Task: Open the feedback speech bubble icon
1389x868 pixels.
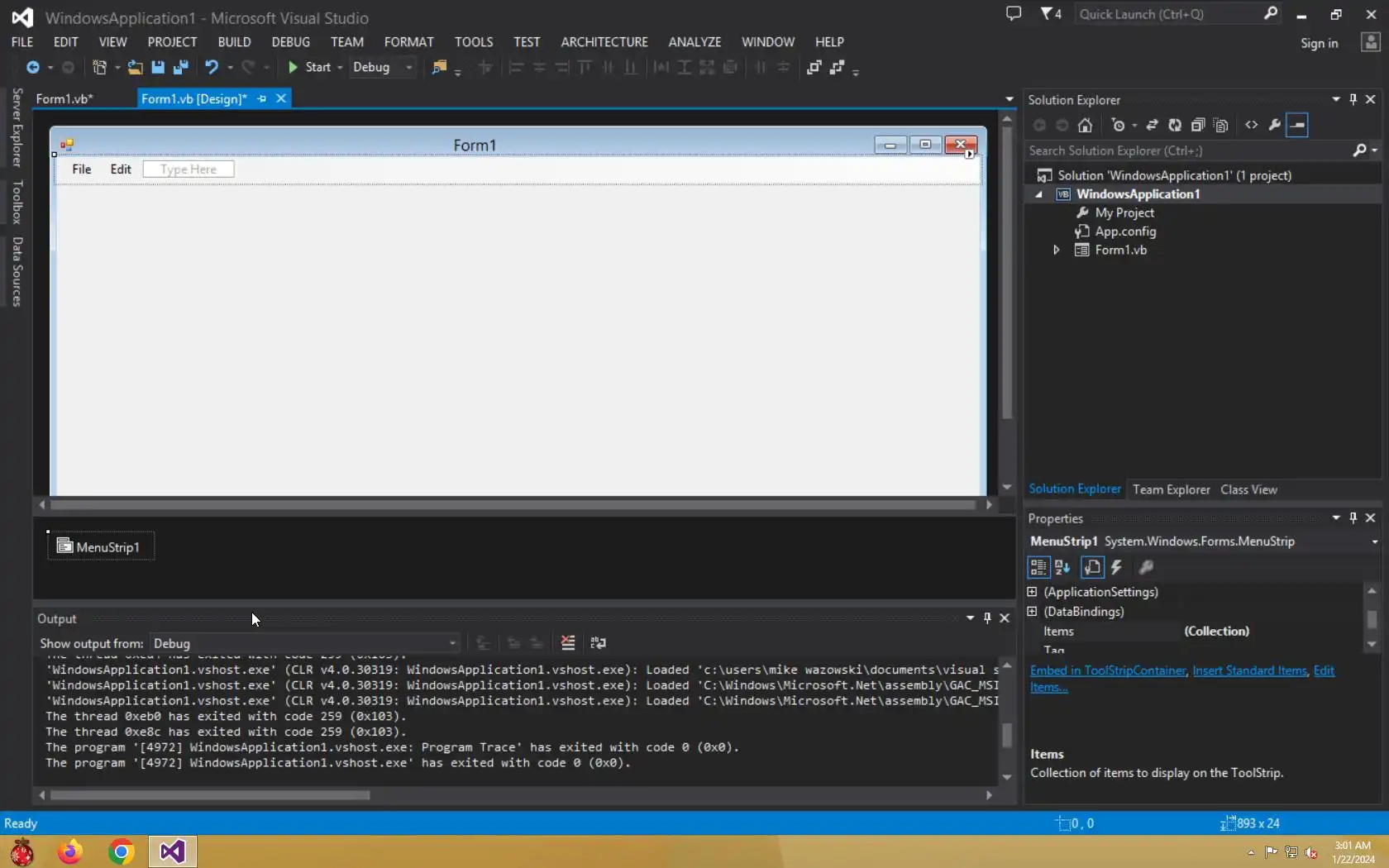Action: pos(1014,14)
